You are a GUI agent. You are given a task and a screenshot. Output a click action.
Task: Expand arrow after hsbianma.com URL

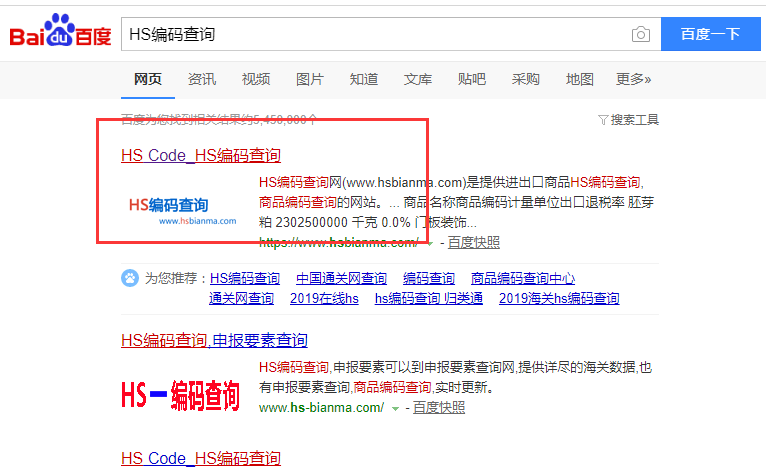tap(430, 243)
